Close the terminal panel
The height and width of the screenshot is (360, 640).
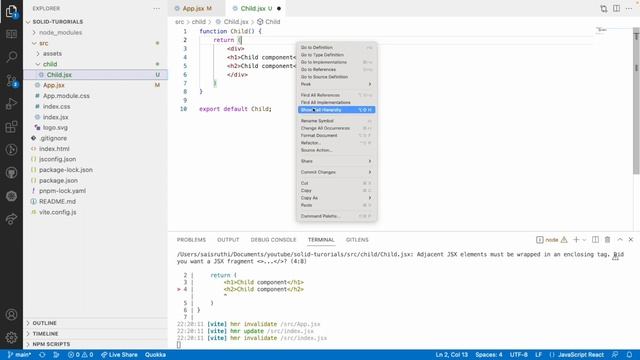pos(631,240)
